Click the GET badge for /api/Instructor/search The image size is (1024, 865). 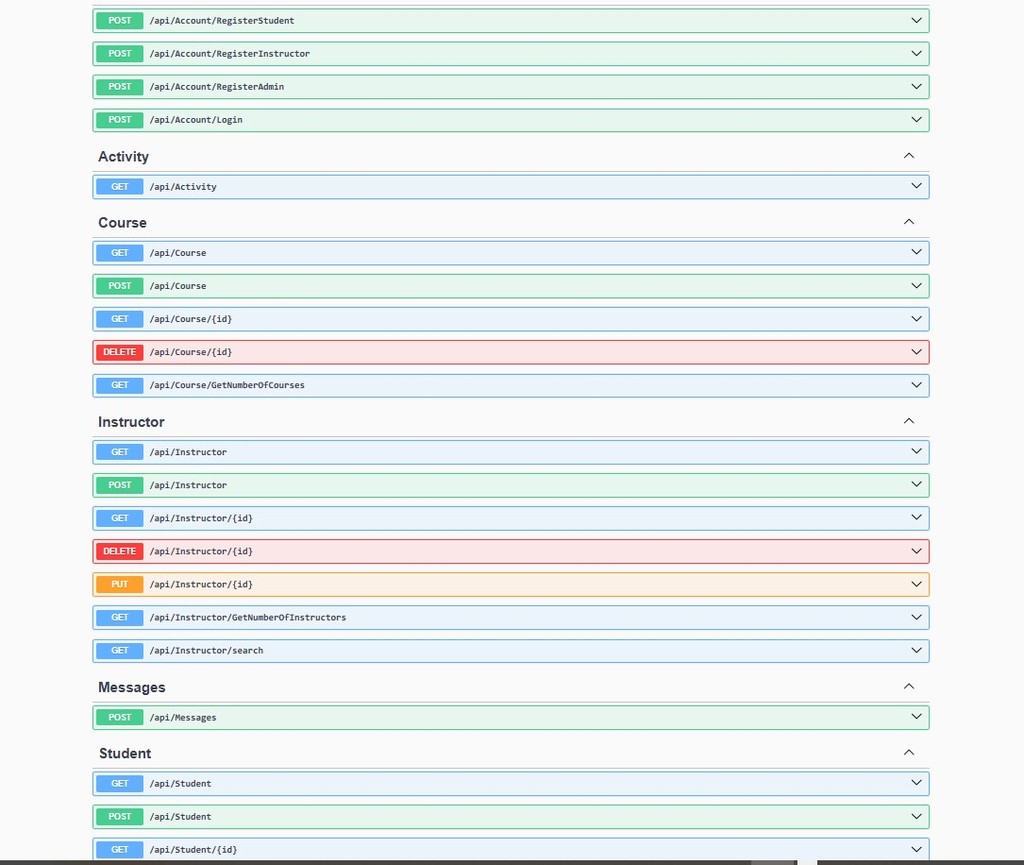tap(120, 650)
